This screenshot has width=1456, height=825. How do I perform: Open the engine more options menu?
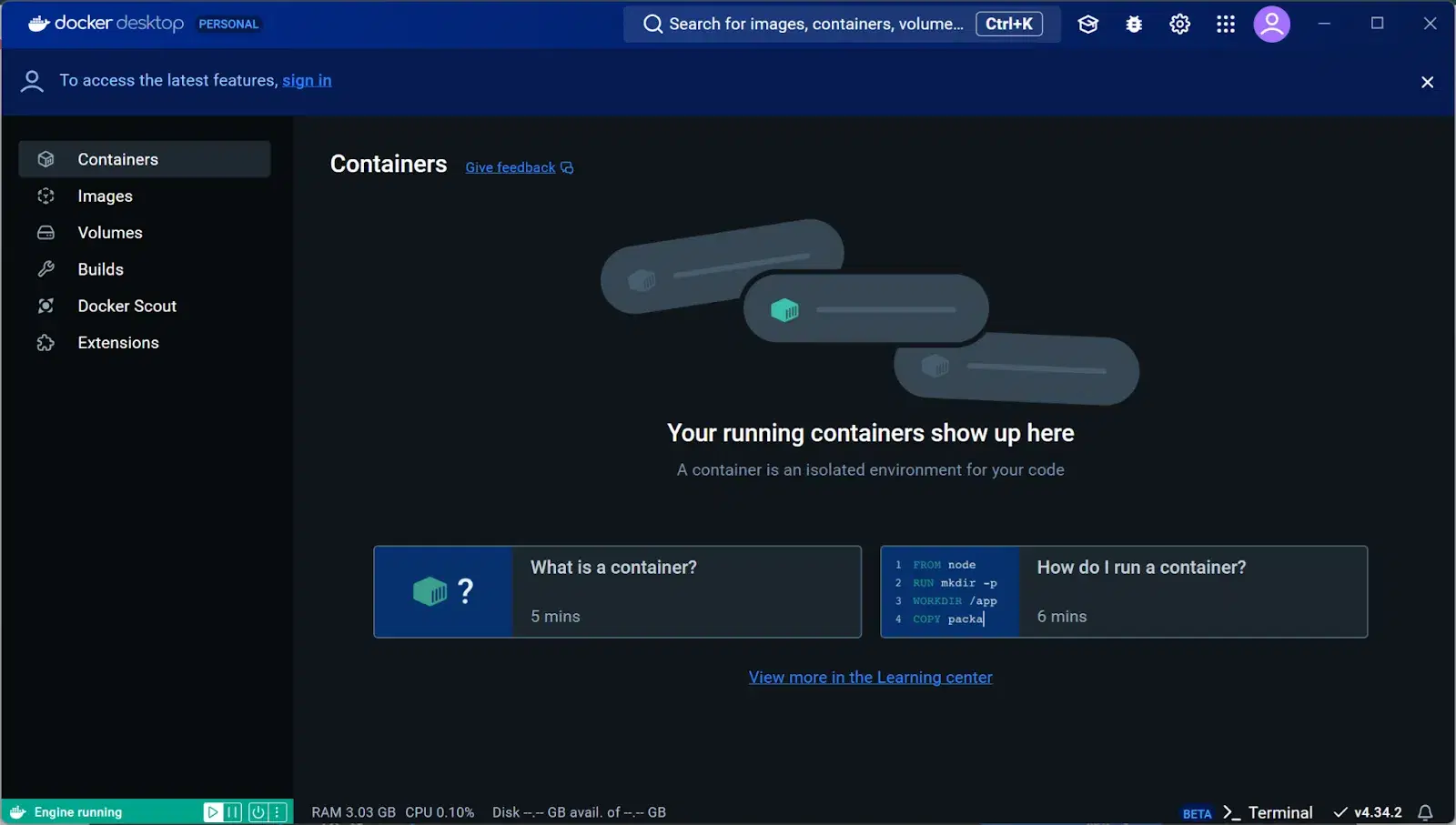point(278,812)
